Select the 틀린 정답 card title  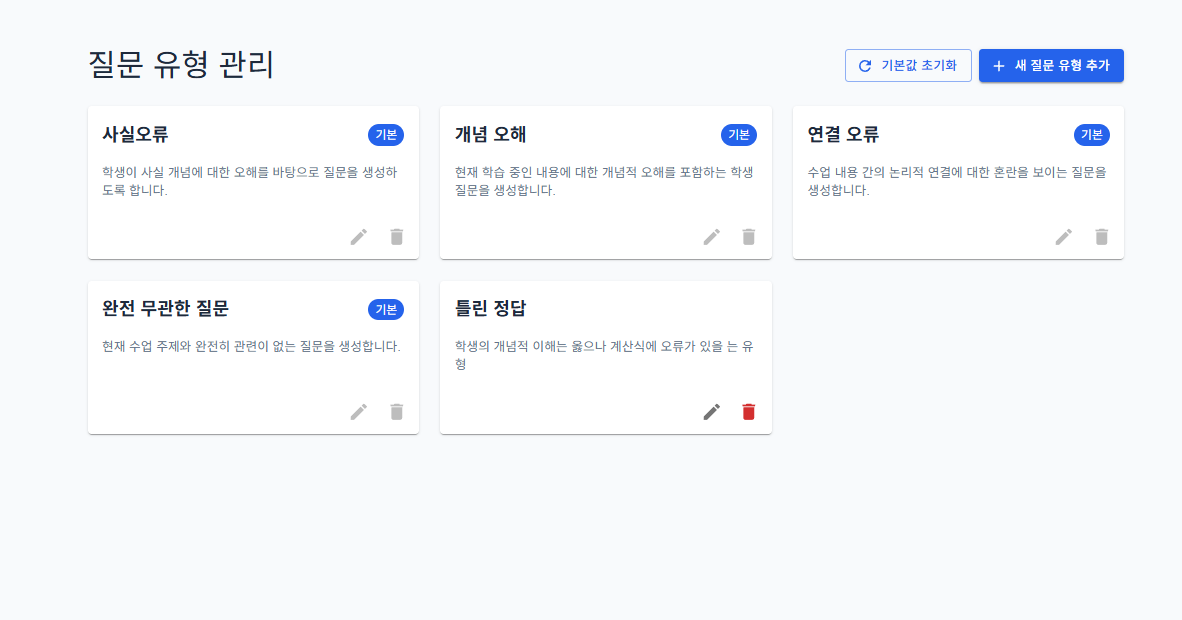point(491,309)
